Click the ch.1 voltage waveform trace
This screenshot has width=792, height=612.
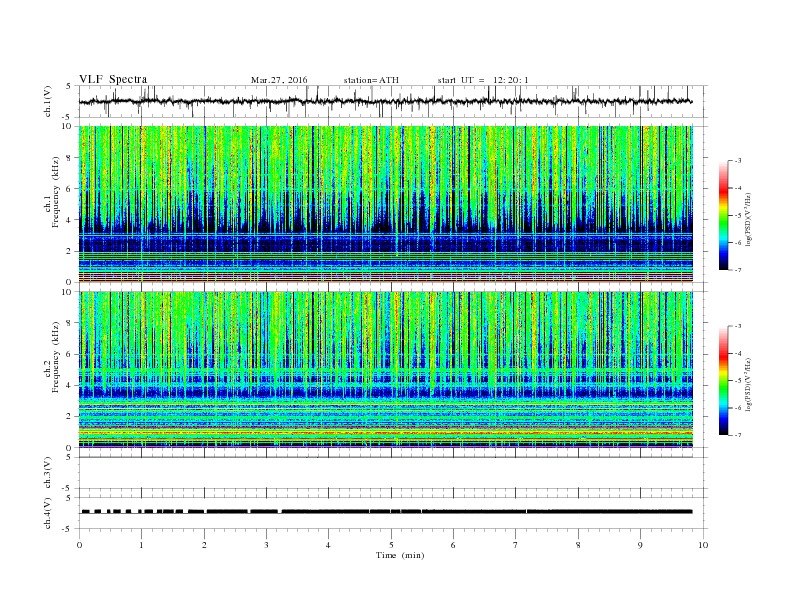[385, 101]
